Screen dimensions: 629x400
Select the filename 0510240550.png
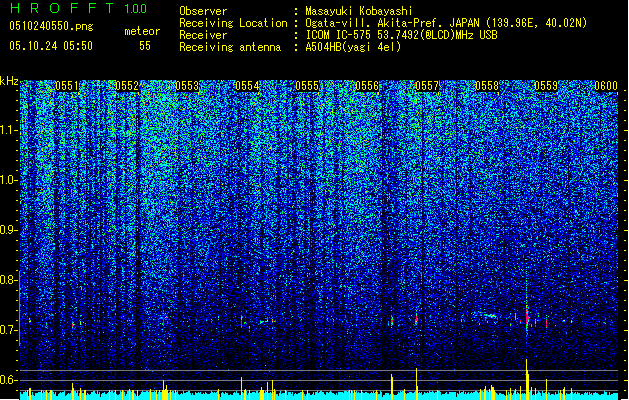[51, 26]
